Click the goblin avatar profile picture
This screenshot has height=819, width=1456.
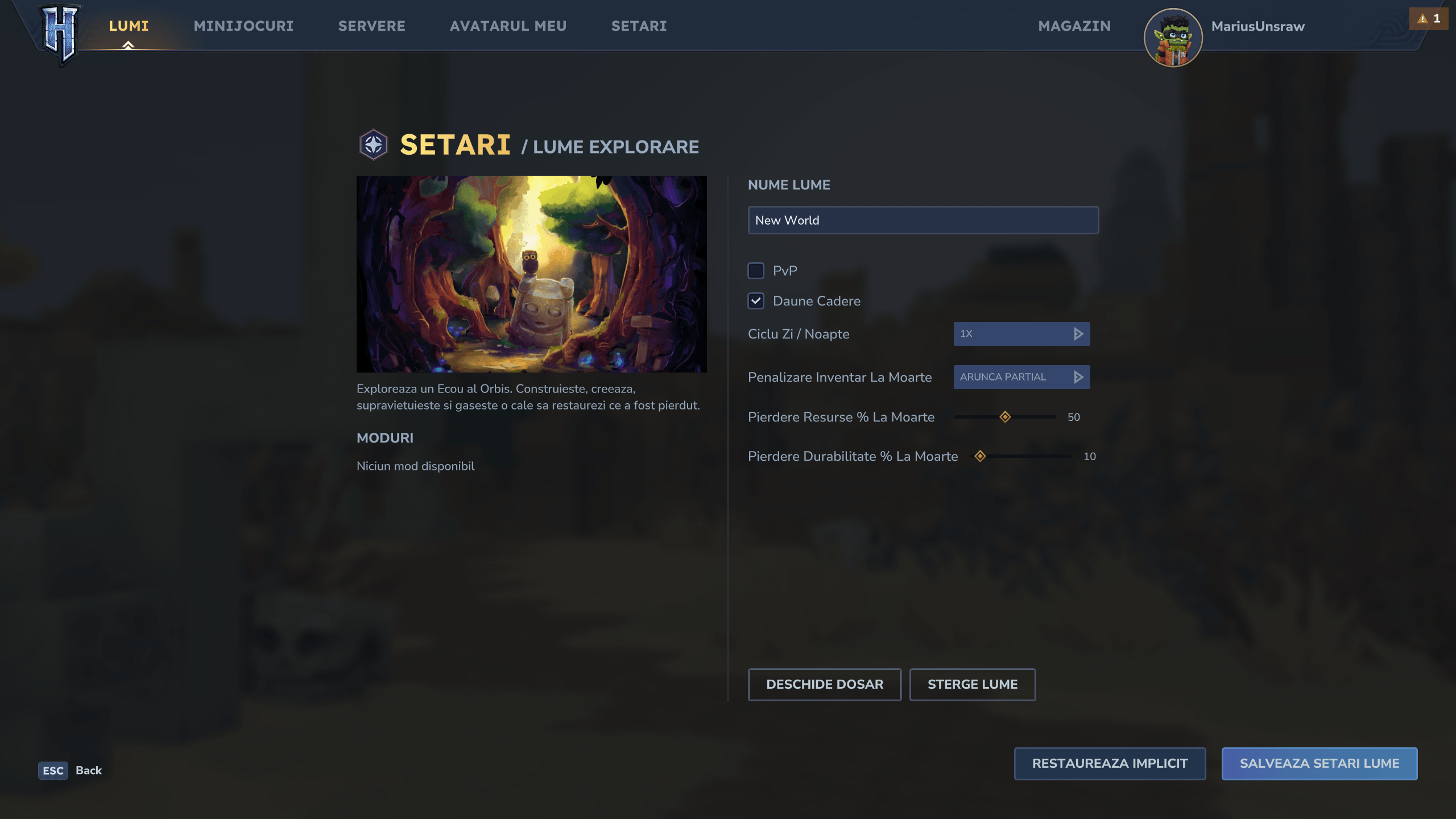[x=1173, y=38]
